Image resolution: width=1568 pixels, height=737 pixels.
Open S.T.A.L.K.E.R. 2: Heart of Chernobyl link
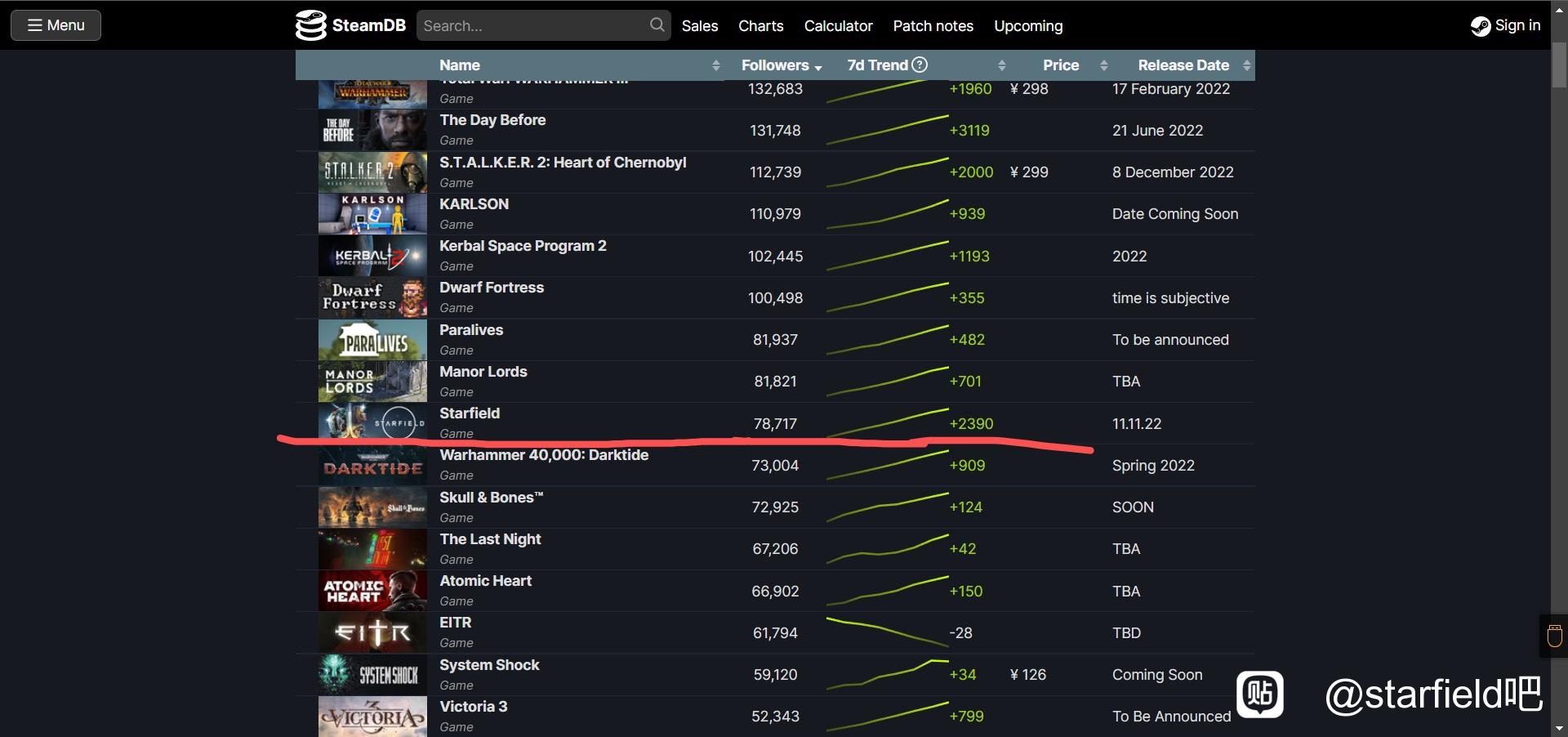[x=563, y=163]
